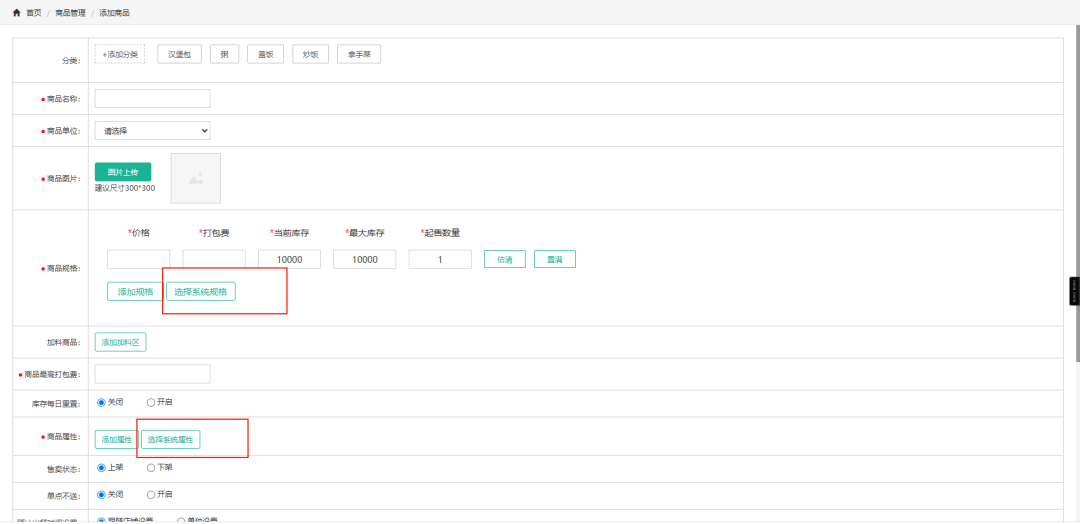Viewport: 1080px width, 524px height.
Task: Click the home icon in breadcrumb
Action: tap(17, 13)
